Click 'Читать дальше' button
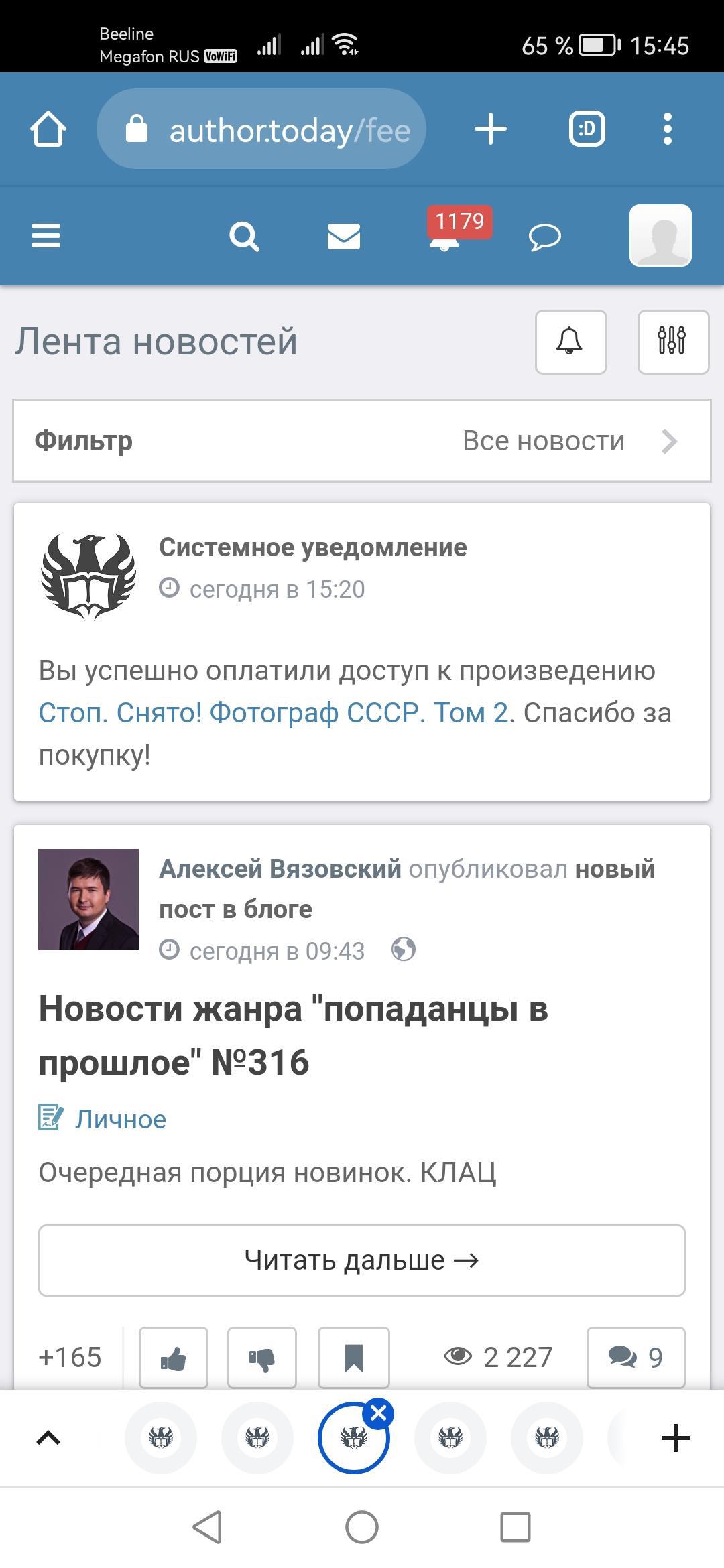 coord(362,1260)
